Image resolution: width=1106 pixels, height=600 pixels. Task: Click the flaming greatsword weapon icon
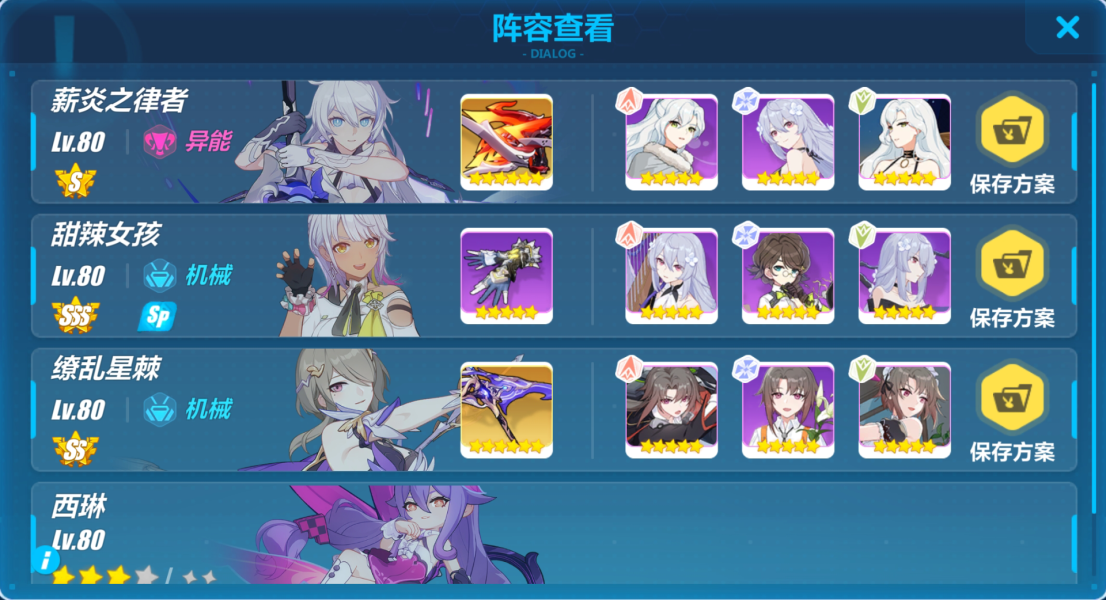point(506,142)
